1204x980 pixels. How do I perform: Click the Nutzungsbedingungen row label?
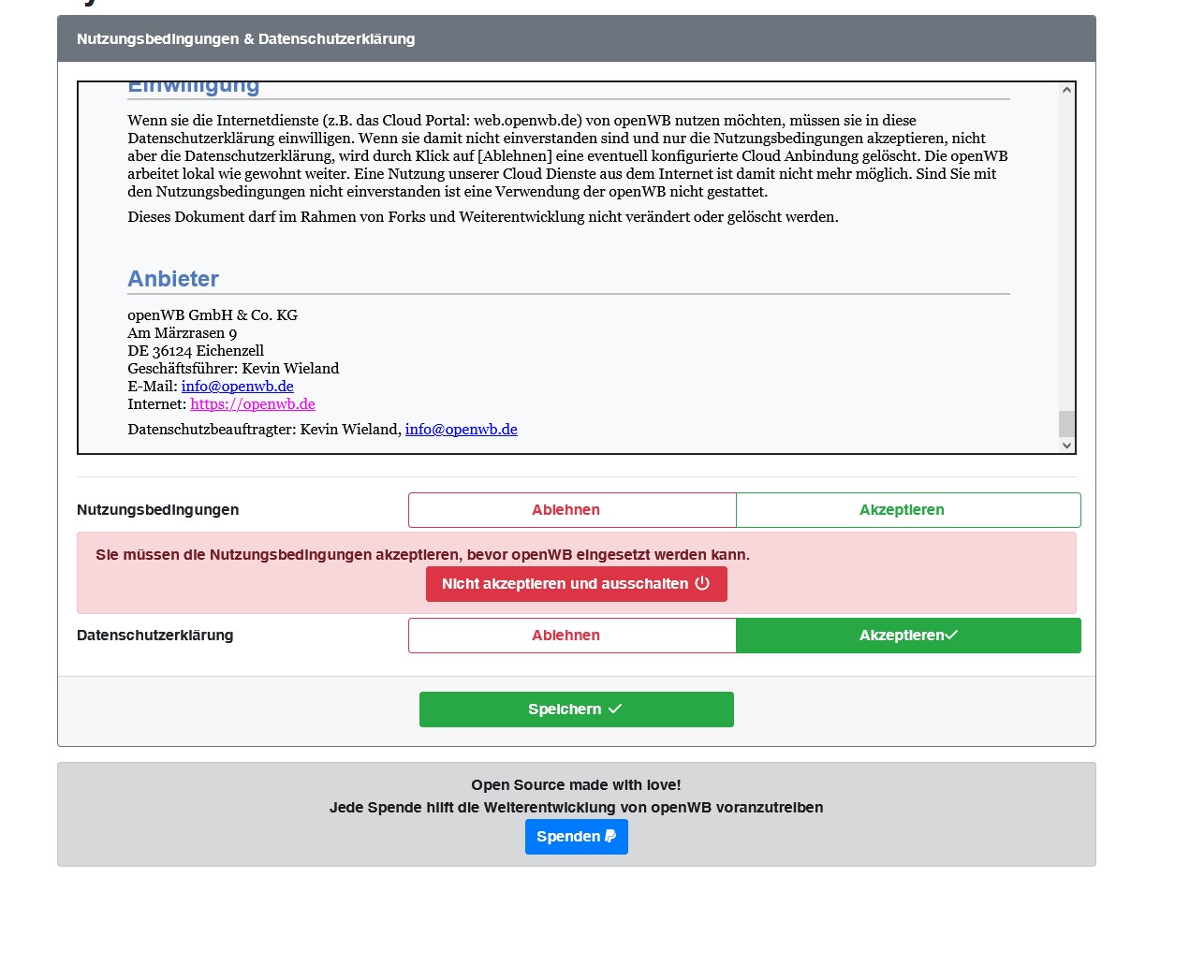[158, 510]
